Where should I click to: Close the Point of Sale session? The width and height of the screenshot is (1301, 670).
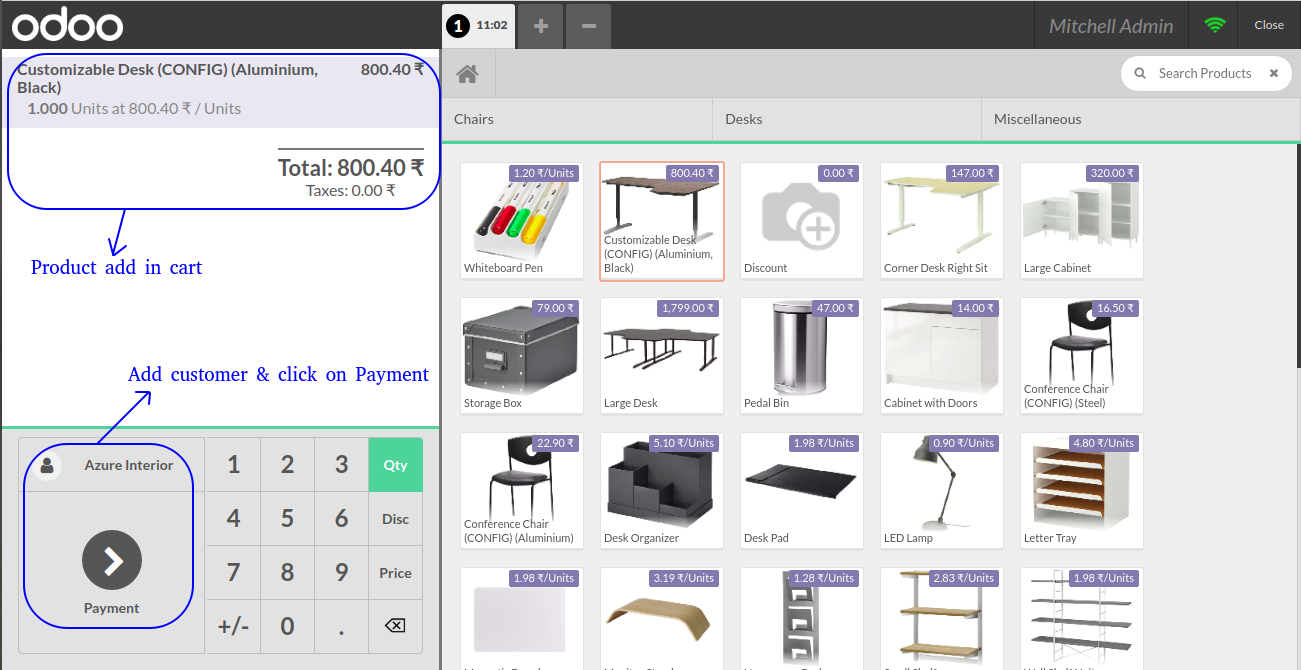coord(1269,25)
